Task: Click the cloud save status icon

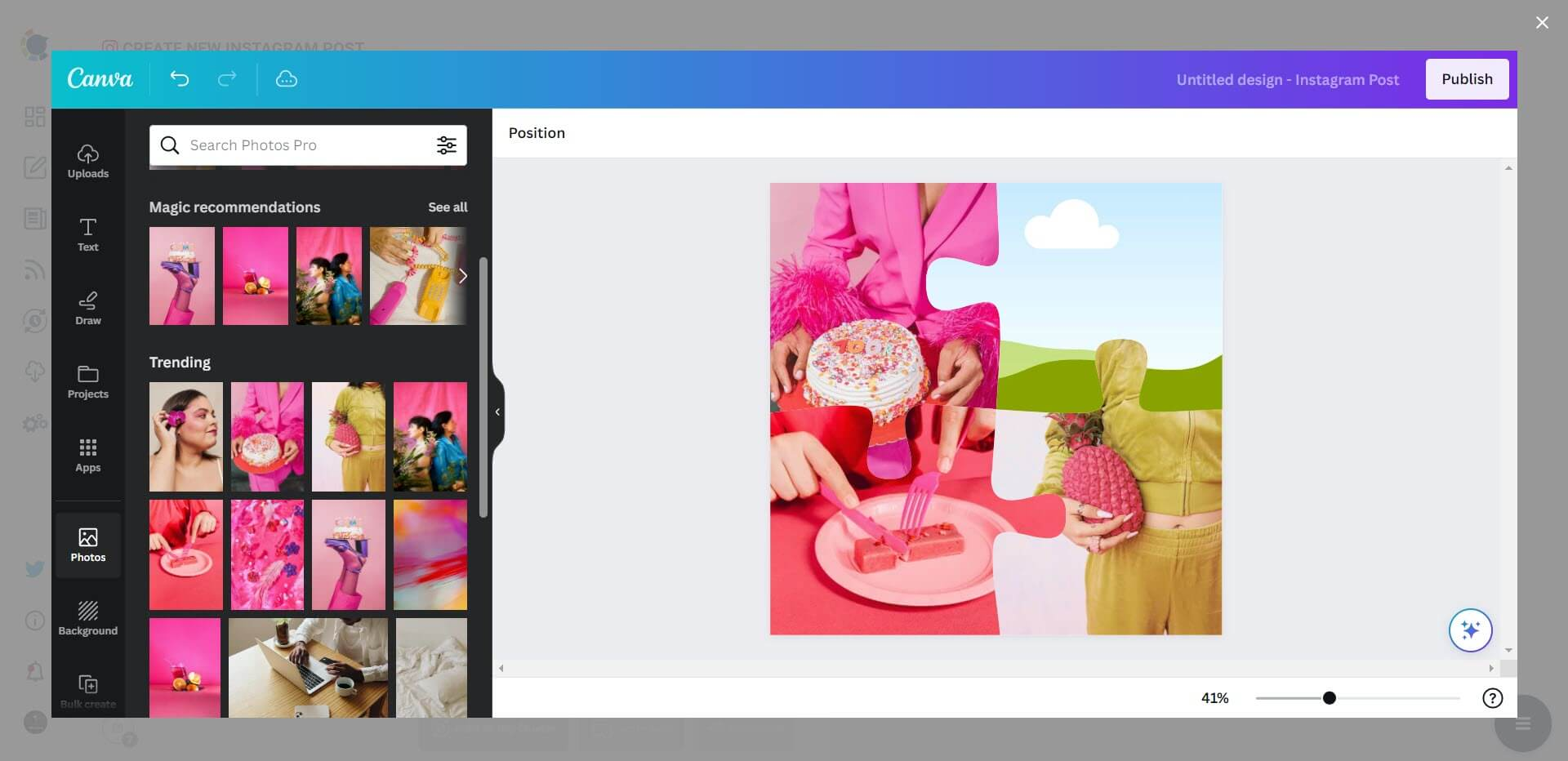Action: pos(286,78)
